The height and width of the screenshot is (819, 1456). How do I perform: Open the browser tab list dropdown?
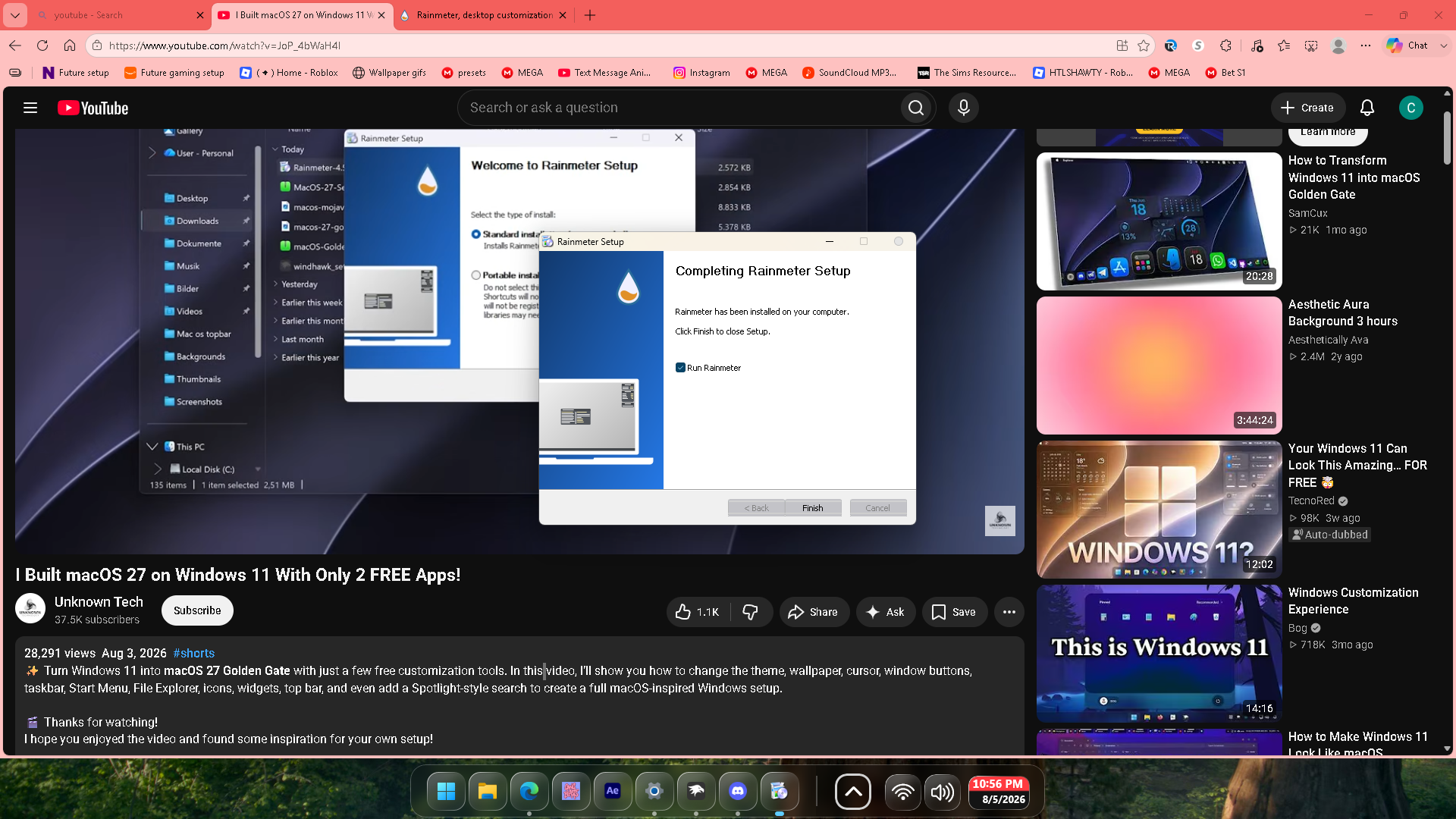tap(15, 15)
